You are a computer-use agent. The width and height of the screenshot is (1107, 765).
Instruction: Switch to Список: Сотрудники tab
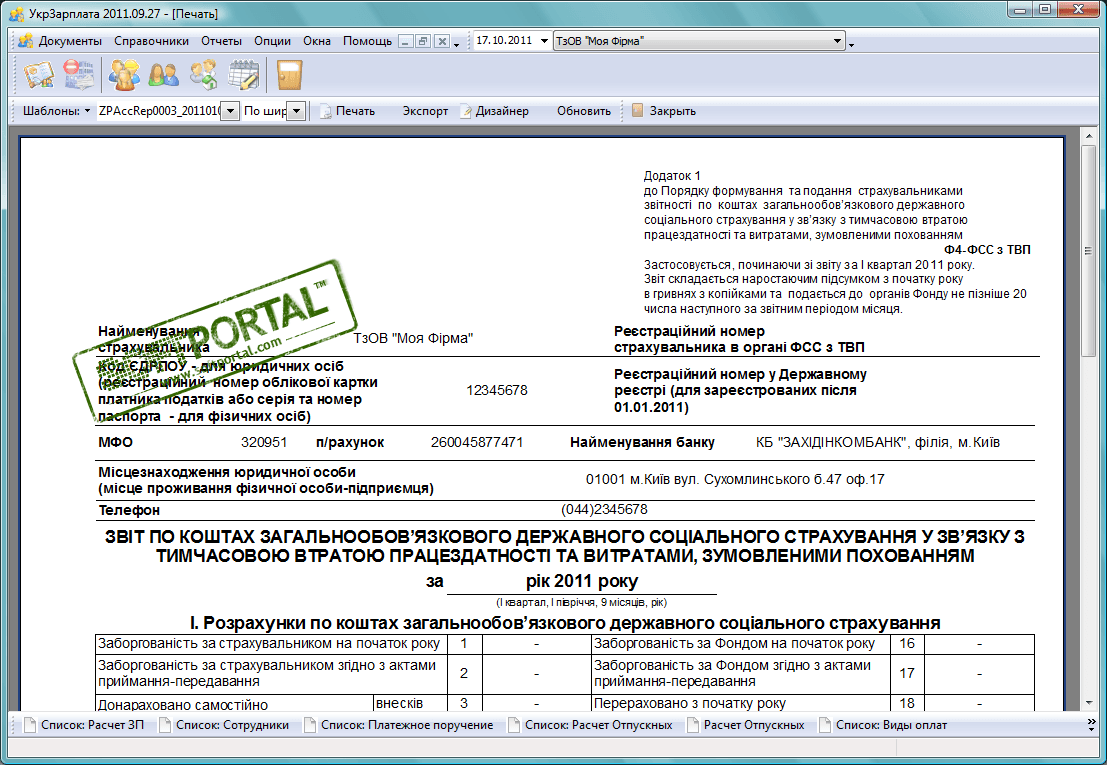pyautogui.click(x=225, y=725)
